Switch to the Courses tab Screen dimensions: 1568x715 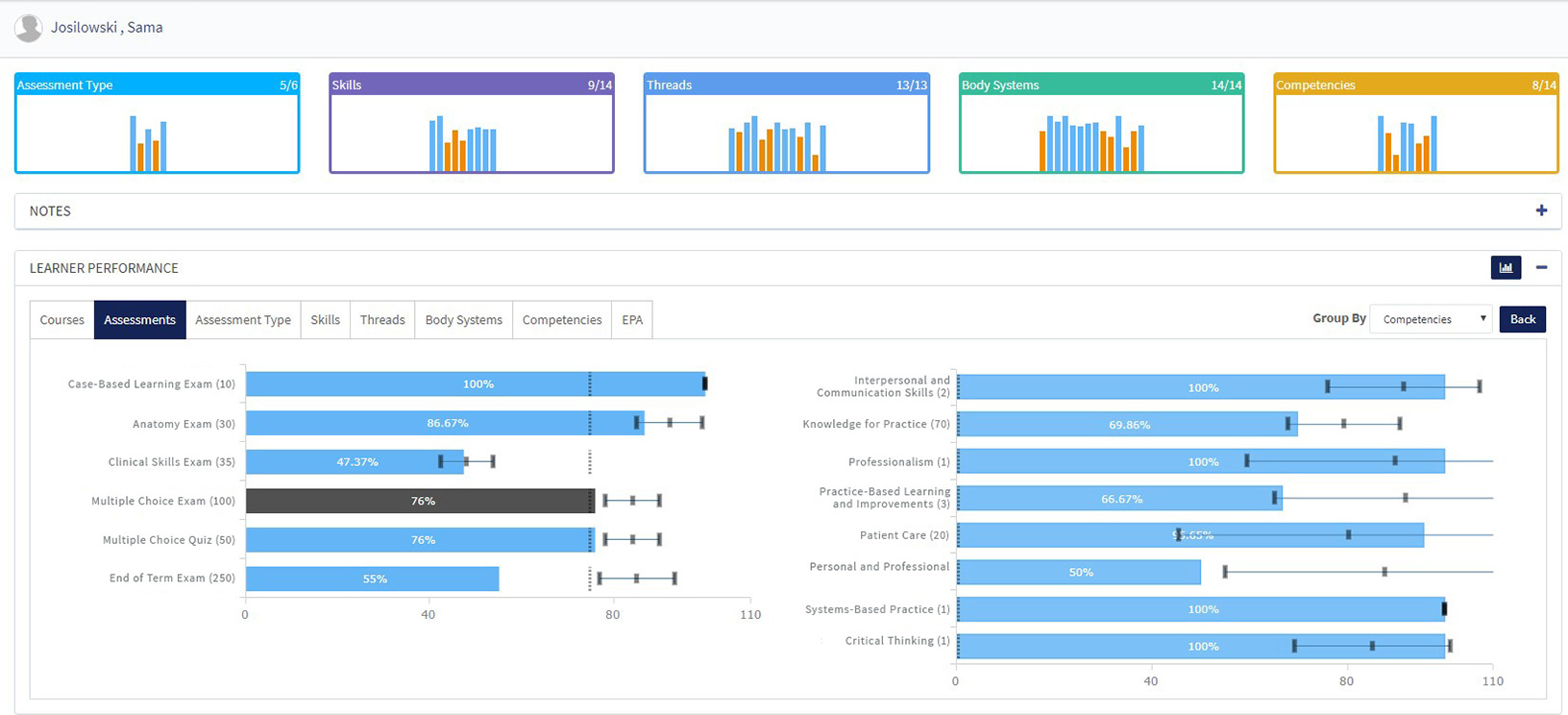(x=61, y=320)
